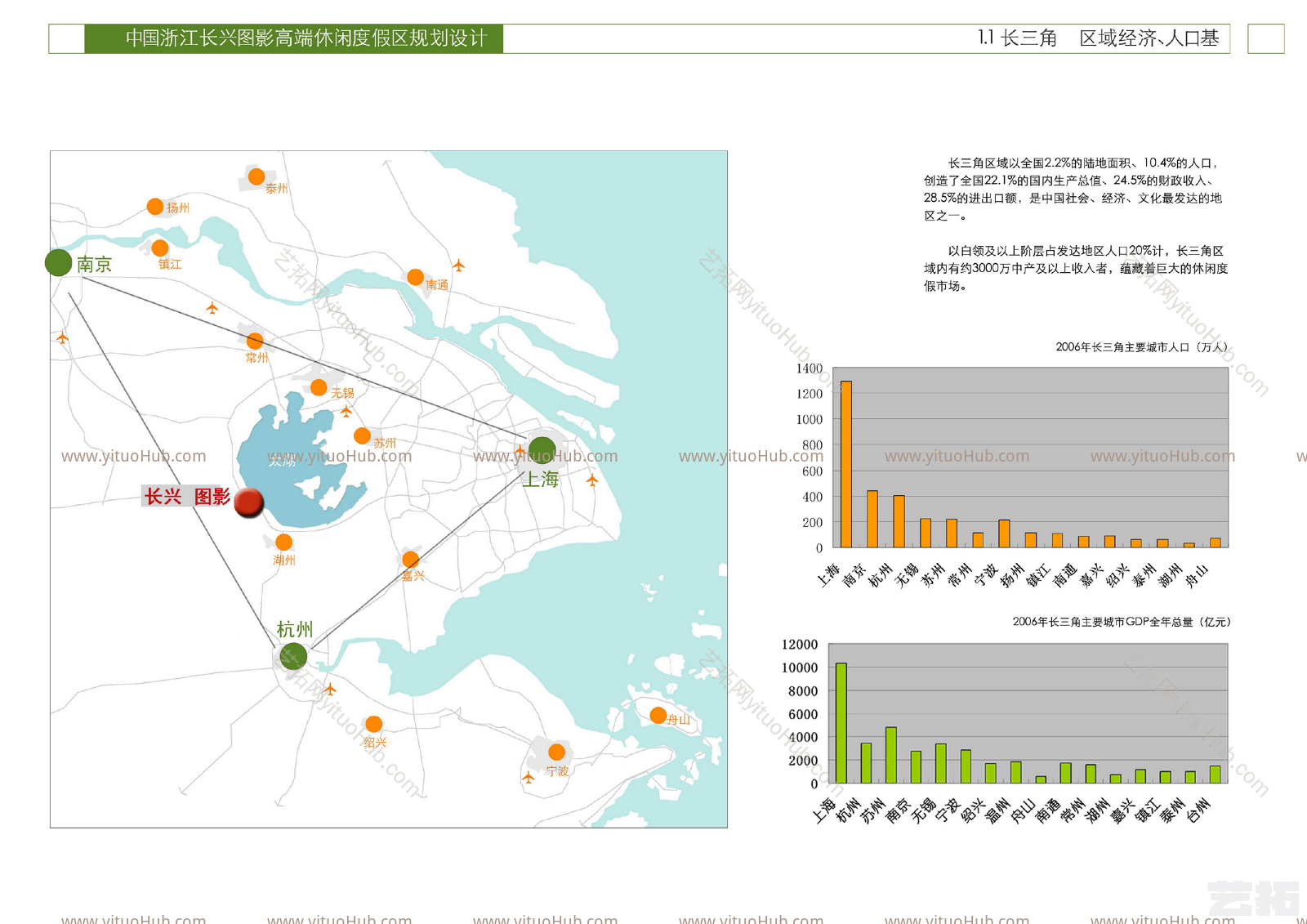The width and height of the screenshot is (1307, 924).
Task: Click the 1400 axis value on population chart
Action: (x=810, y=368)
